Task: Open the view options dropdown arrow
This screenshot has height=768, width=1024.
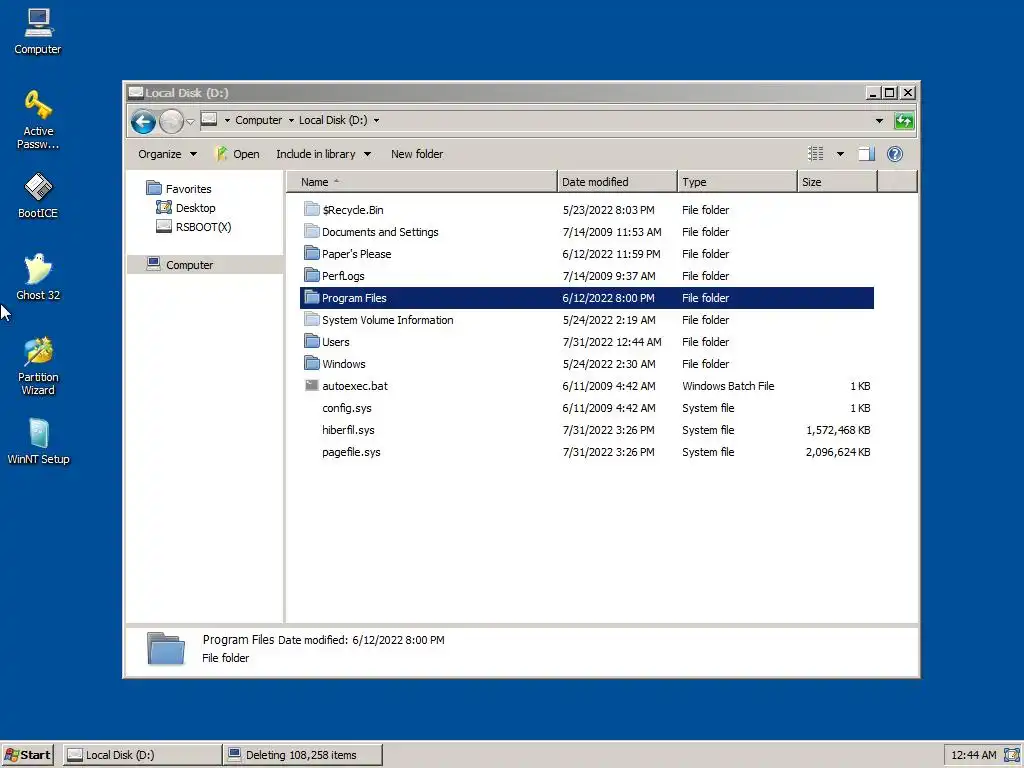Action: point(840,154)
